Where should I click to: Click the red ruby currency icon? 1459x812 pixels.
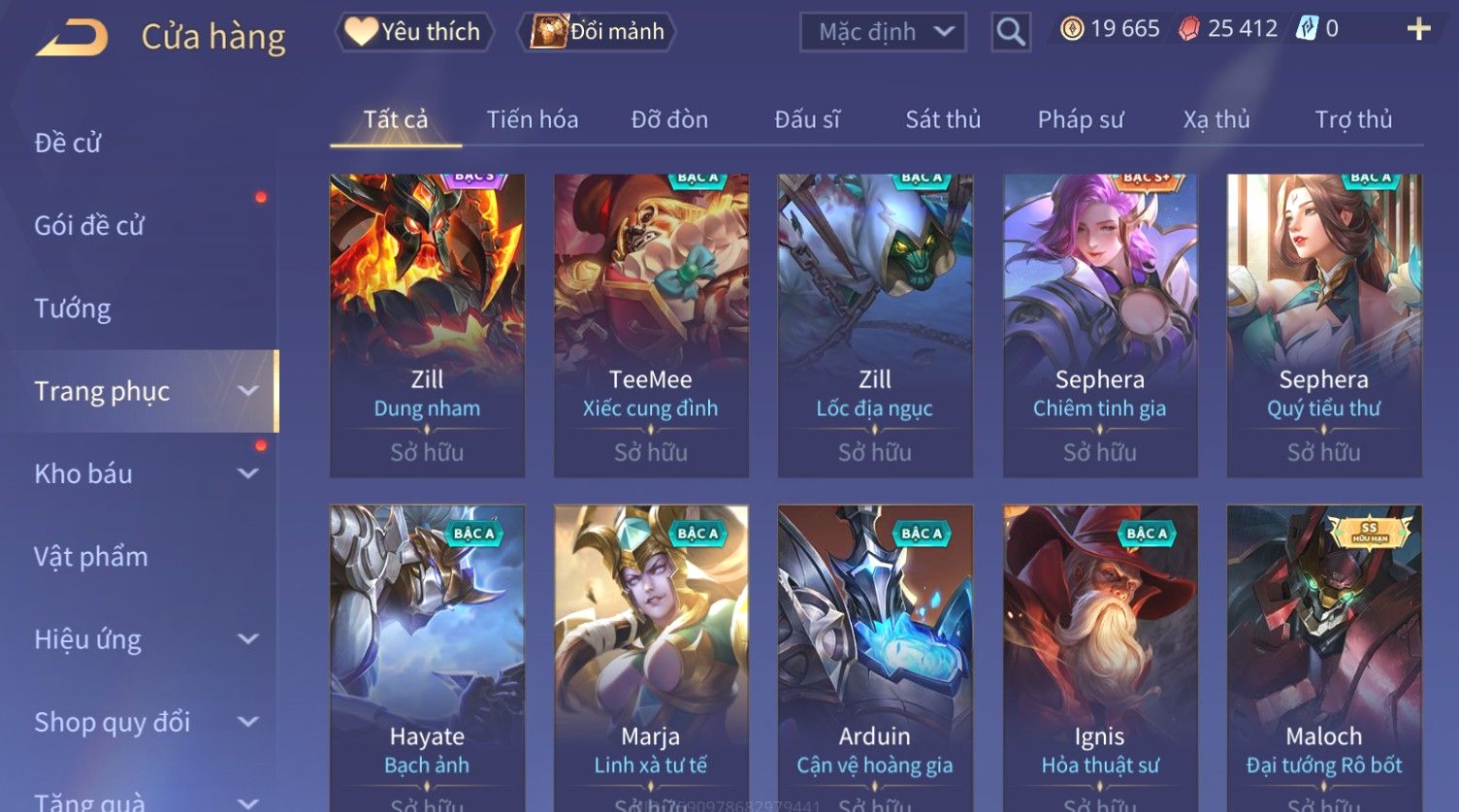[1188, 29]
